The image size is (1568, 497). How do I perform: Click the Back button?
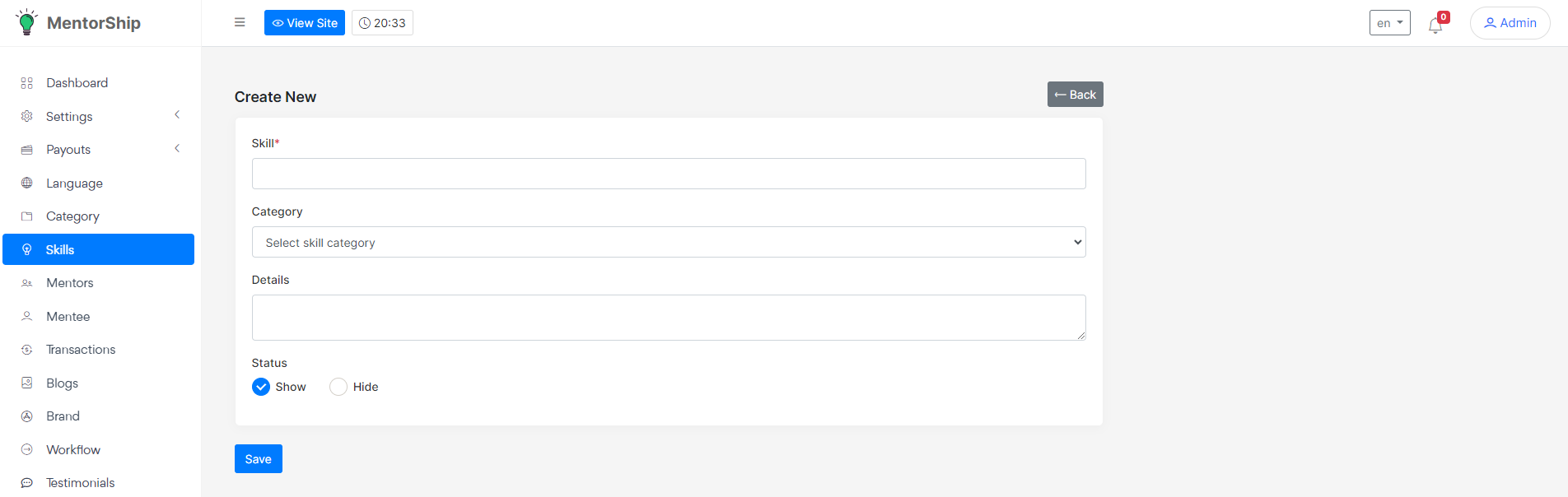click(x=1075, y=95)
